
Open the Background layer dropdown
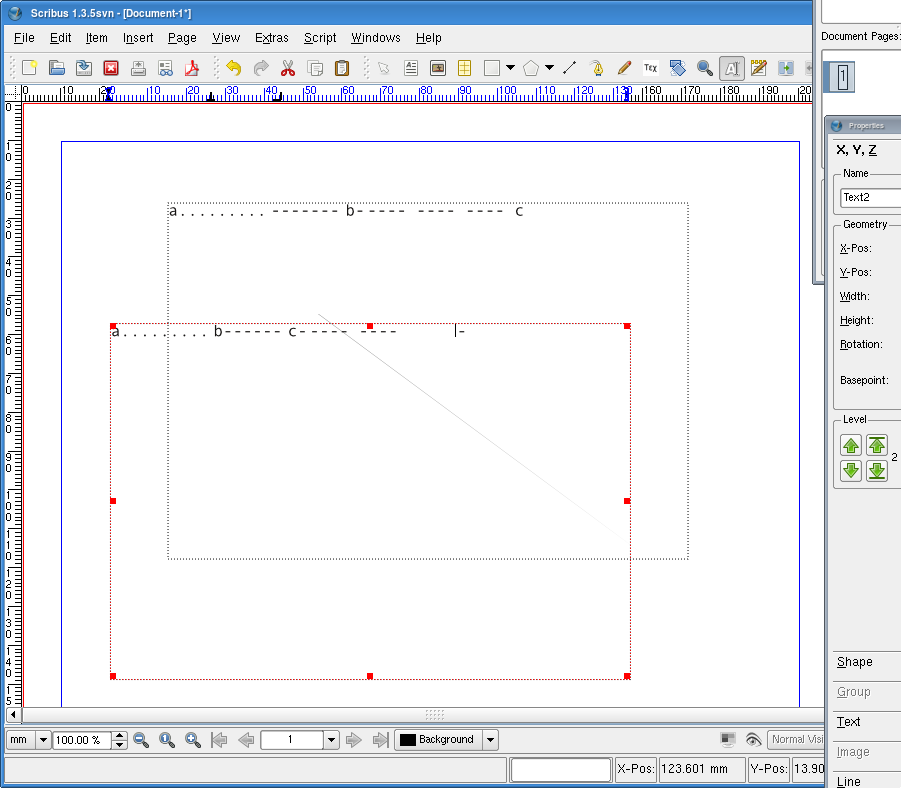click(490, 740)
